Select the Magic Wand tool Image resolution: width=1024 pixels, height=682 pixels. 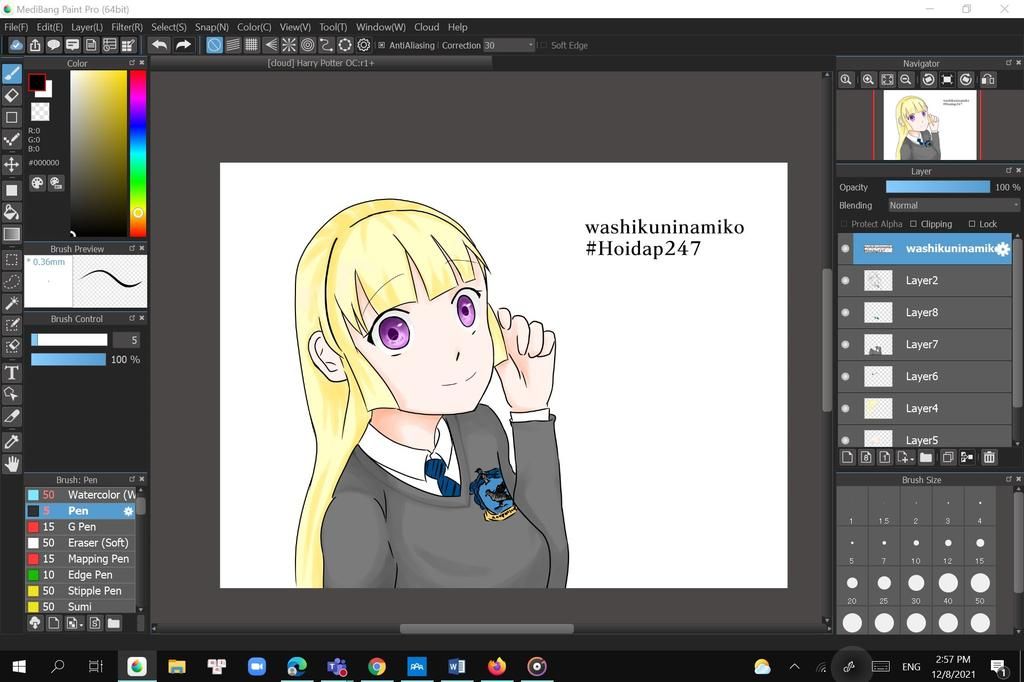[x=12, y=303]
